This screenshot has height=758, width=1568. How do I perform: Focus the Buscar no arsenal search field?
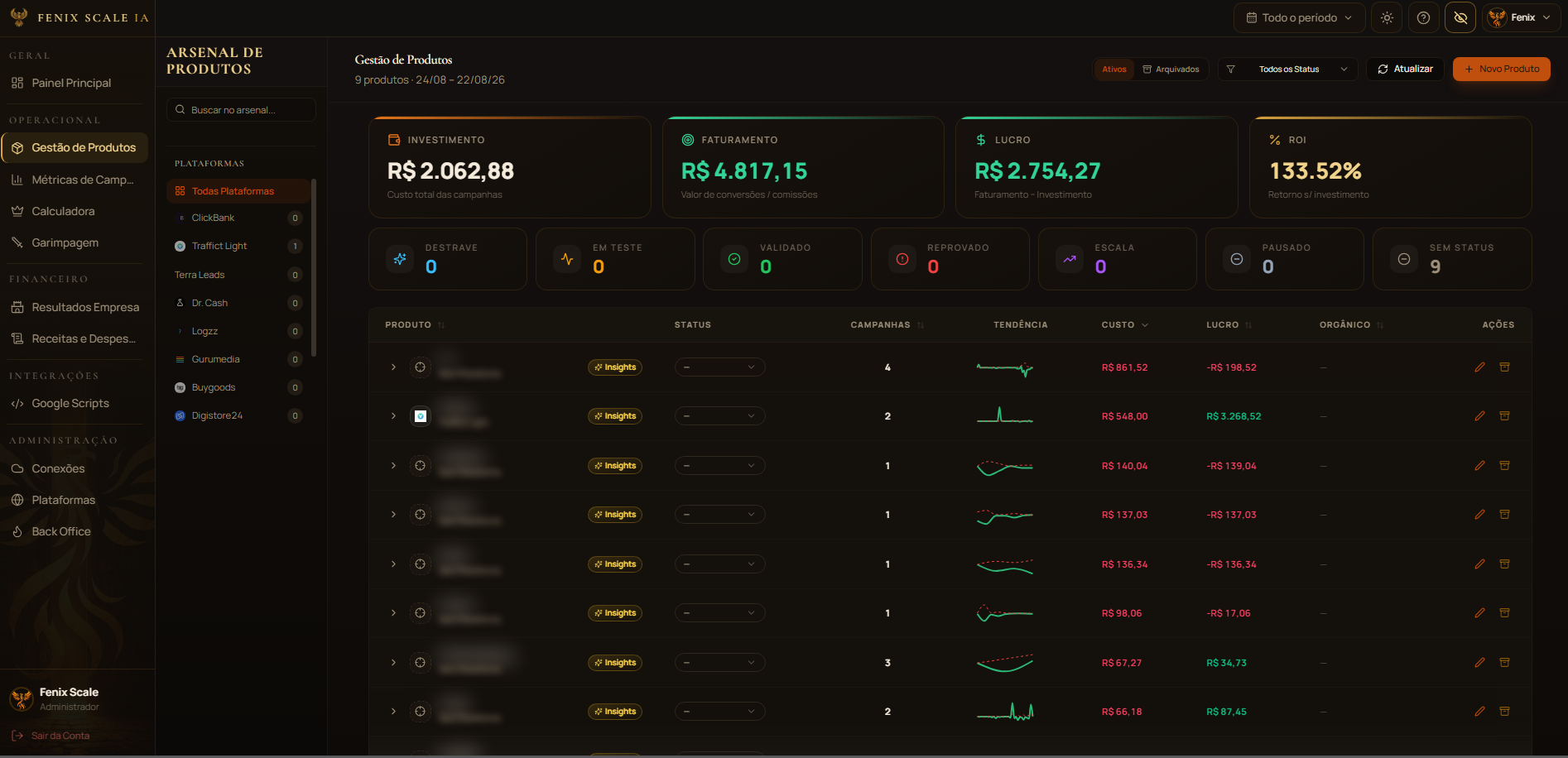click(241, 110)
